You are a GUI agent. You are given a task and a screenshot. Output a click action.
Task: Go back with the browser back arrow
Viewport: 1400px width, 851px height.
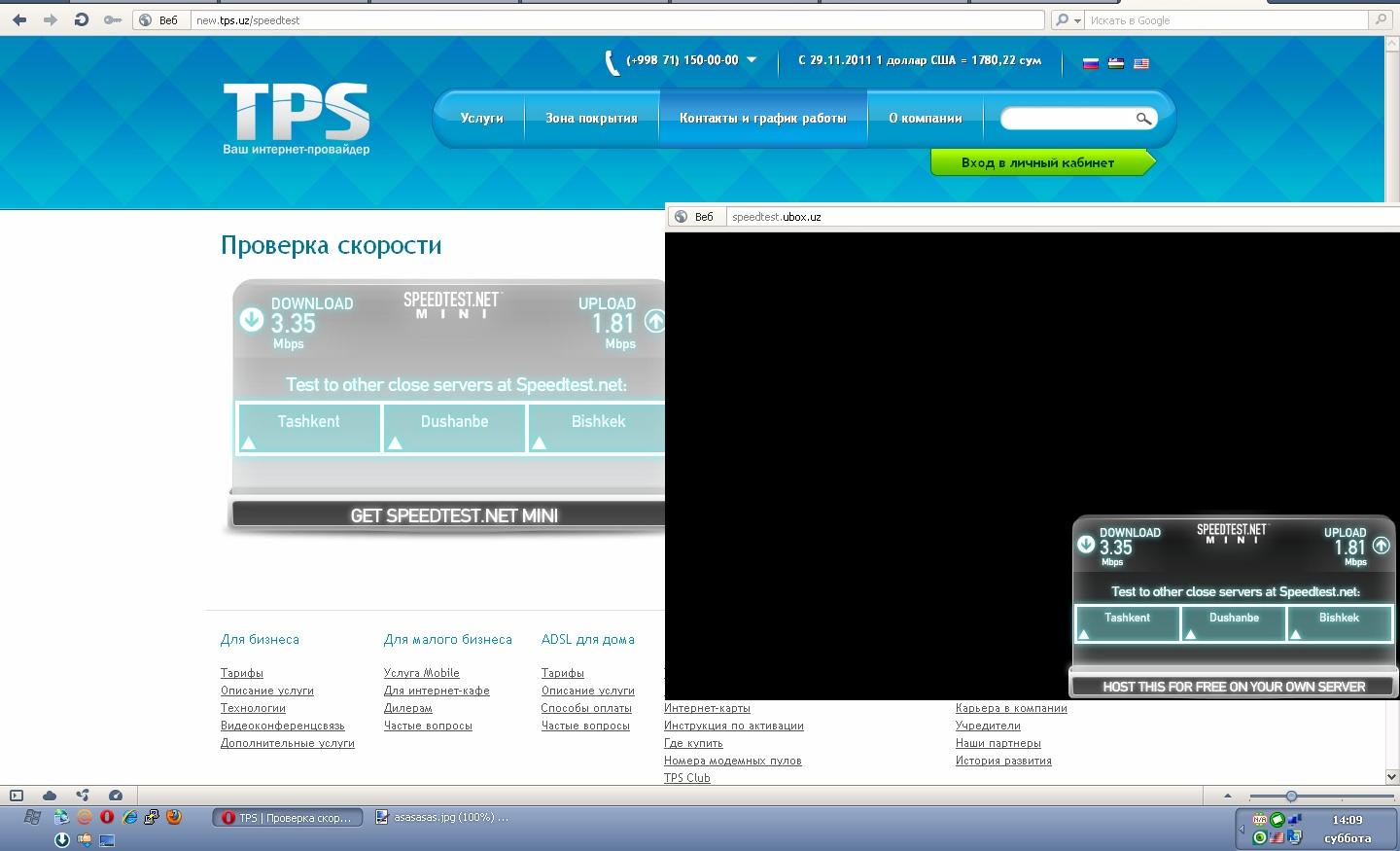(x=19, y=19)
